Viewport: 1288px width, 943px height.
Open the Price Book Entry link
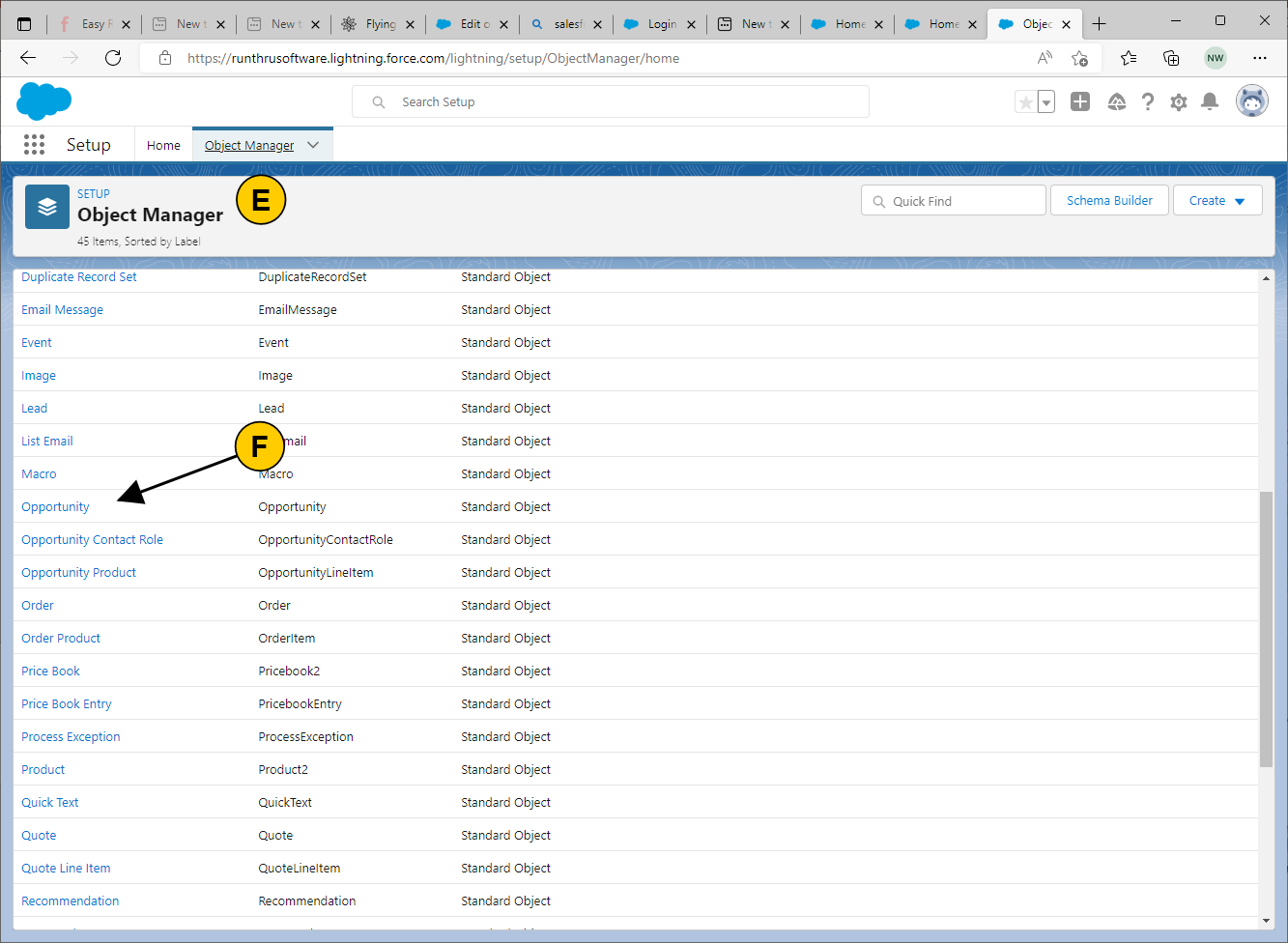click(x=67, y=704)
